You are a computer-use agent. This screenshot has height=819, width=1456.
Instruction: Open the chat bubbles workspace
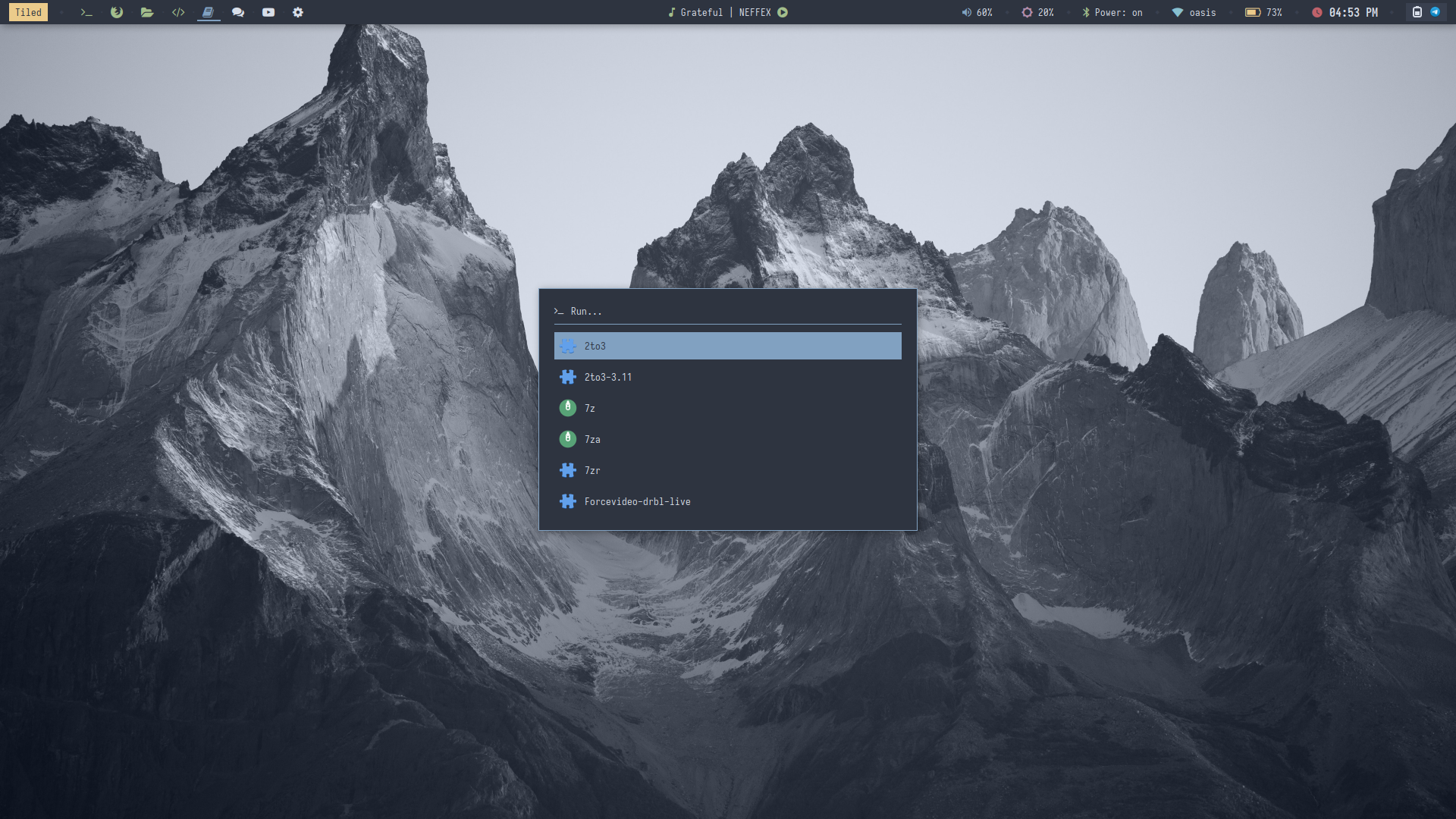pos(238,12)
